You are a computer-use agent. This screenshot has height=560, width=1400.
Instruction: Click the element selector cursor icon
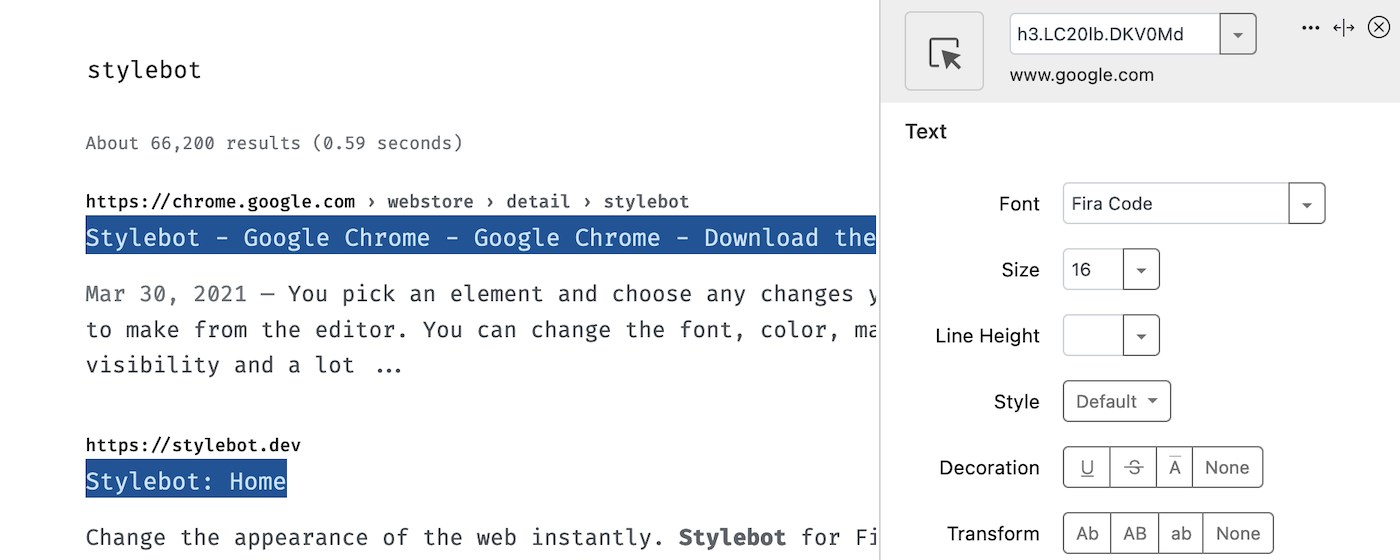point(944,52)
